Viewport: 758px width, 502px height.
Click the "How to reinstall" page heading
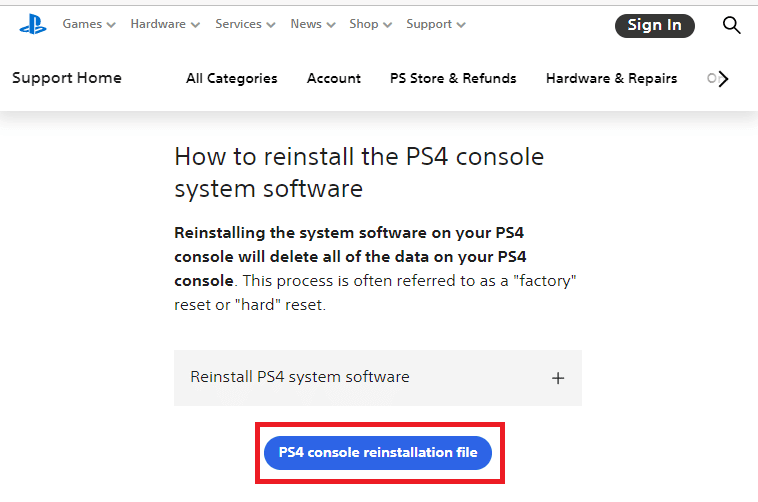point(359,172)
